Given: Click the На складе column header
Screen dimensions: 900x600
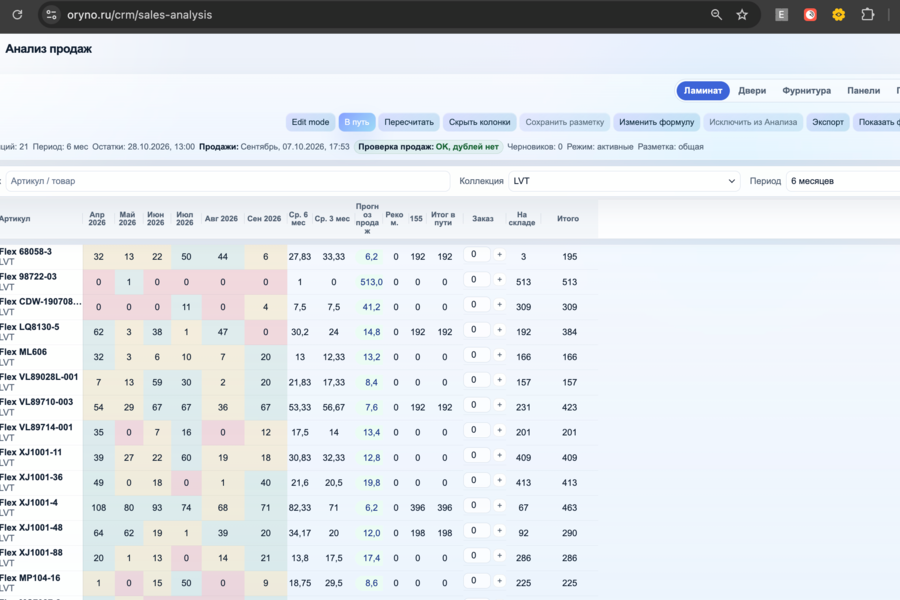Looking at the screenshot, I should point(522,219).
